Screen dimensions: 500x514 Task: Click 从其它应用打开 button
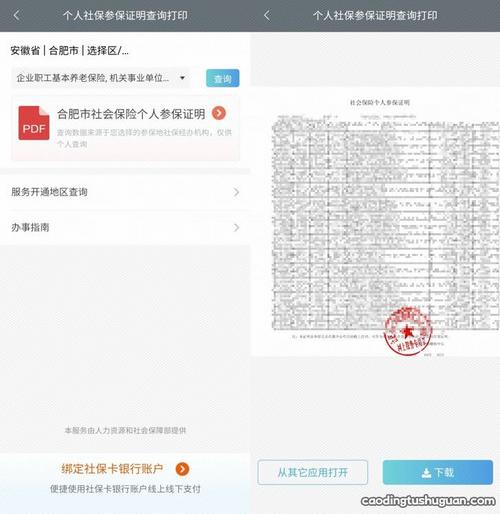coord(313,472)
